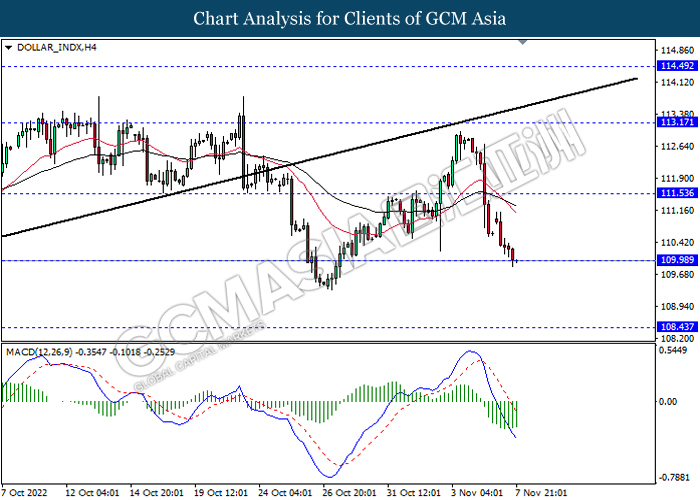Select the 108.437 support level tag
The height and width of the screenshot is (500, 700).
[677, 327]
